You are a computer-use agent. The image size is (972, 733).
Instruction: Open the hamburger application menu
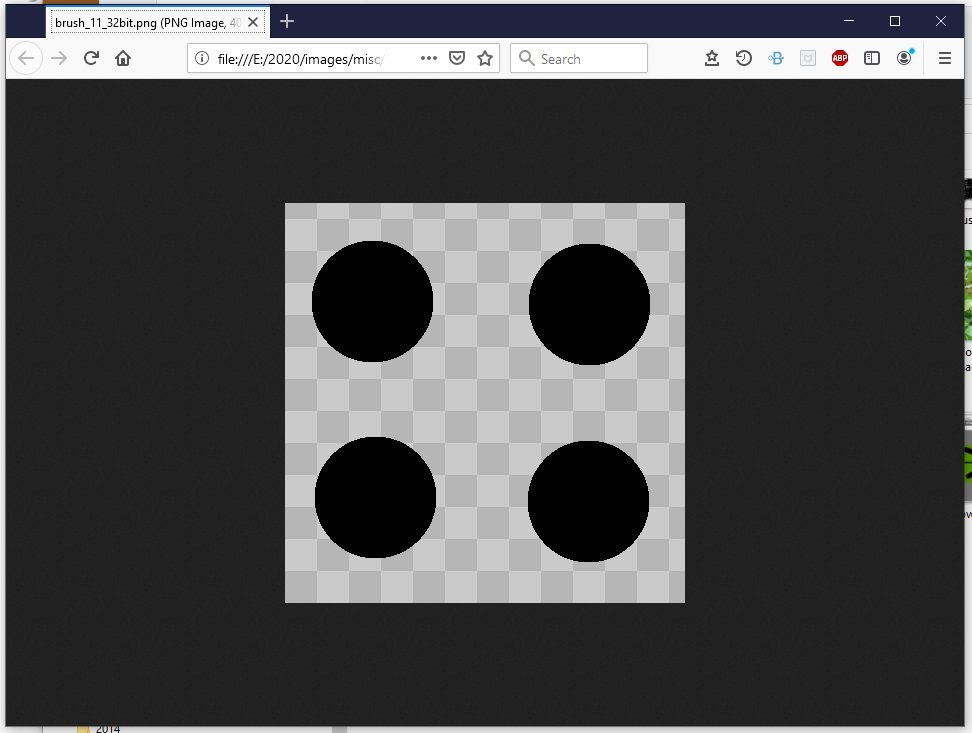coord(944,58)
